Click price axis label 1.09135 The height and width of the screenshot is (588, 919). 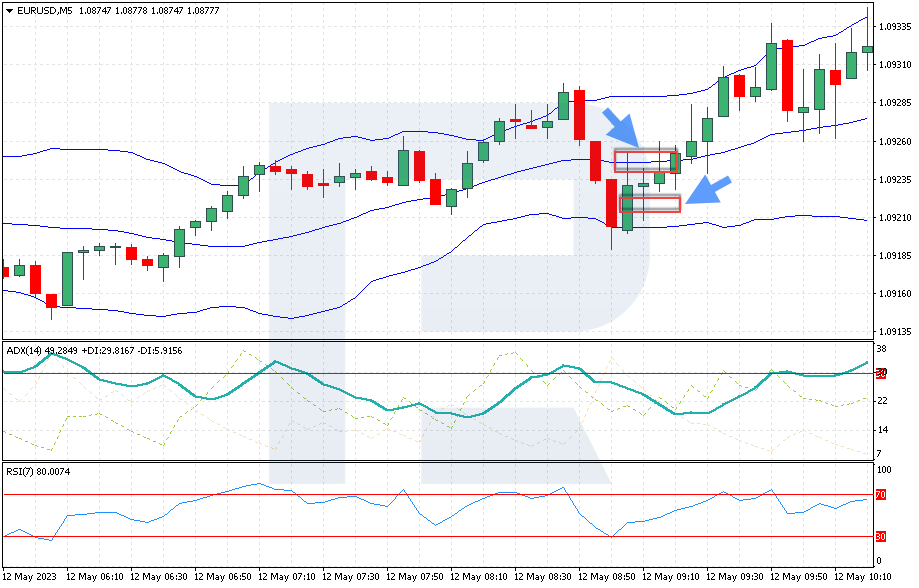click(x=894, y=332)
